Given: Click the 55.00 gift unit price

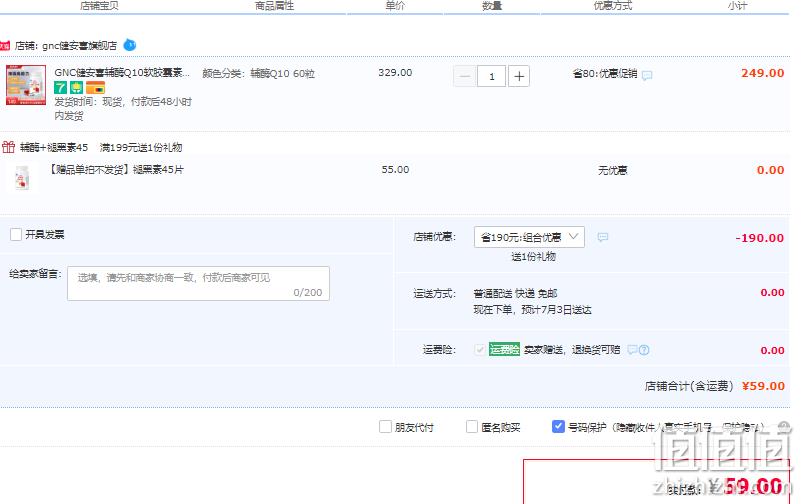Looking at the screenshot, I should pyautogui.click(x=395, y=169).
